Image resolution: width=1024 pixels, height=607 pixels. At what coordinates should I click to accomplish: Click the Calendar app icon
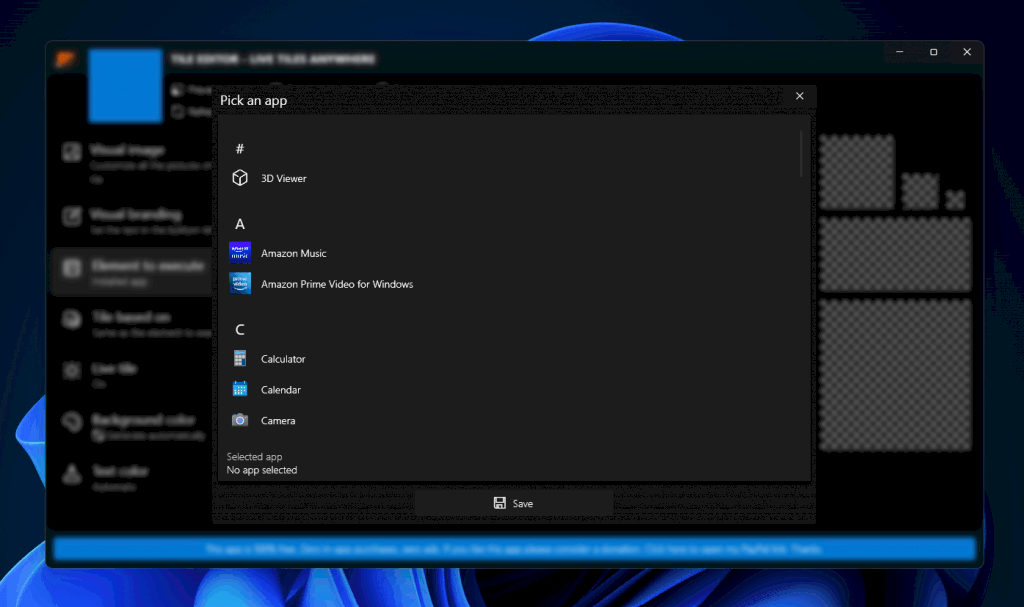(x=240, y=389)
